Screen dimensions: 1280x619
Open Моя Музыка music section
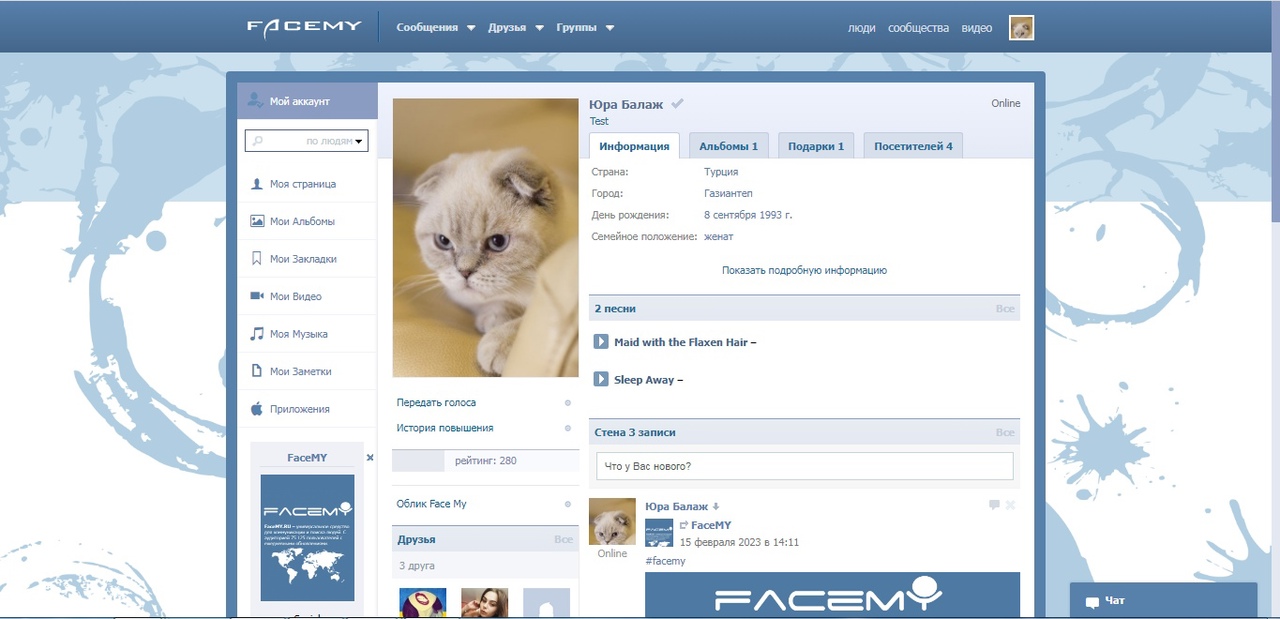tap(298, 334)
